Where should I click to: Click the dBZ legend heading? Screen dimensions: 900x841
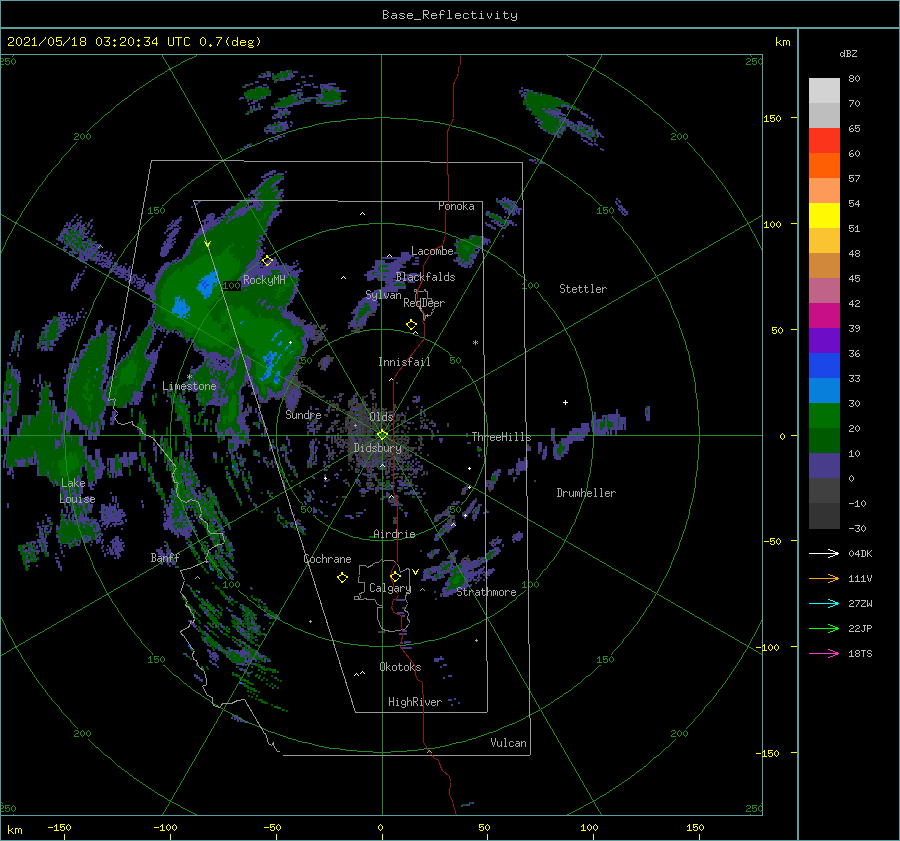848,53
